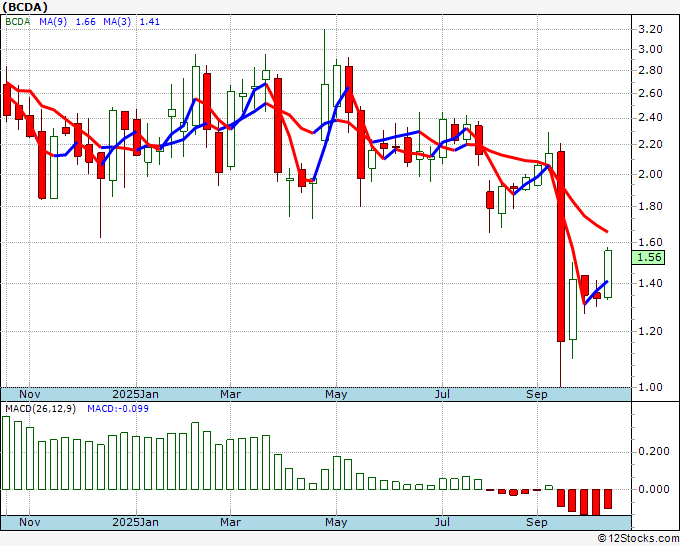Select 2025Jan on the MACD panel date axis

coord(135,522)
